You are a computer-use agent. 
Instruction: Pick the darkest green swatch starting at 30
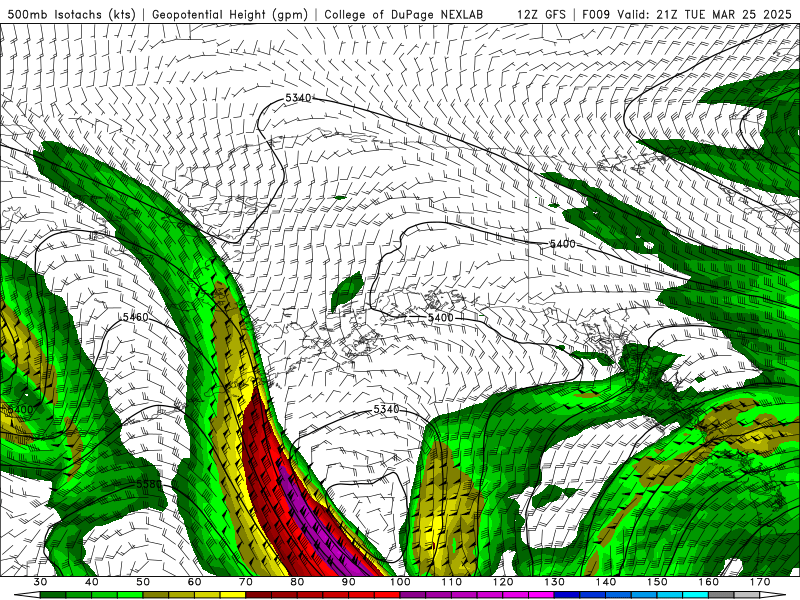tap(53, 595)
